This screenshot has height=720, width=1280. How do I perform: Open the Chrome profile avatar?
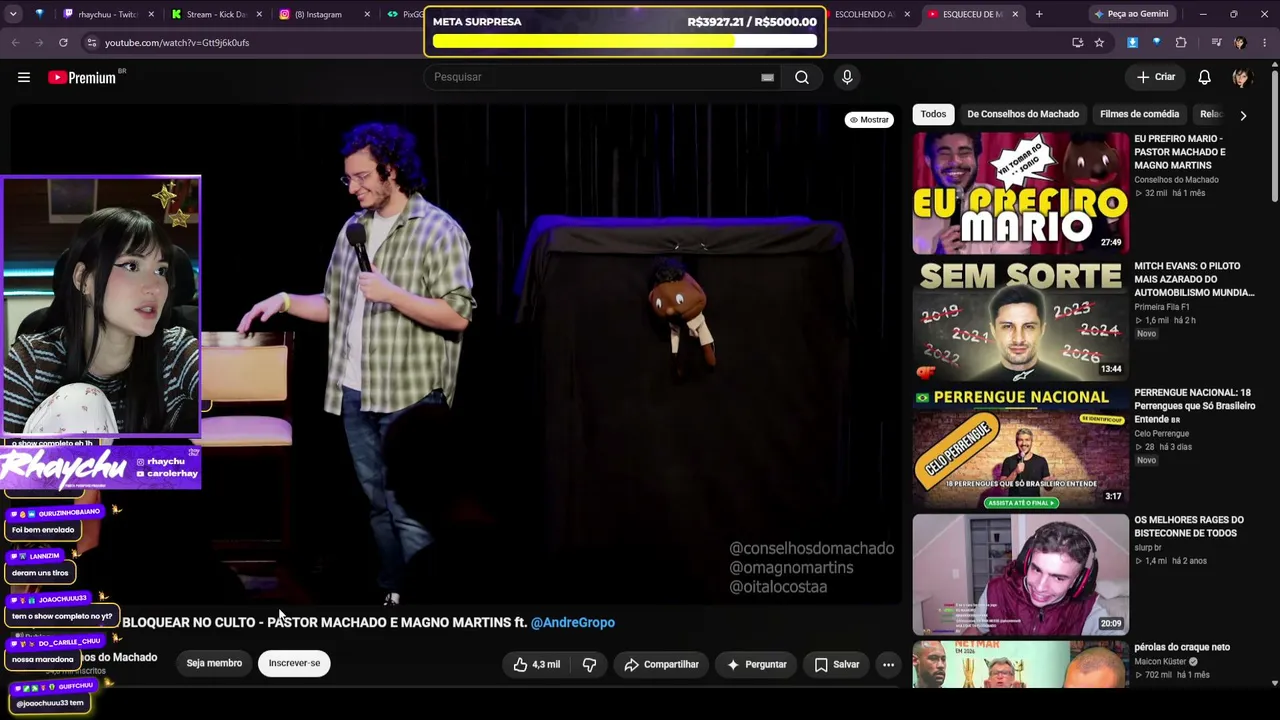coord(1240,42)
